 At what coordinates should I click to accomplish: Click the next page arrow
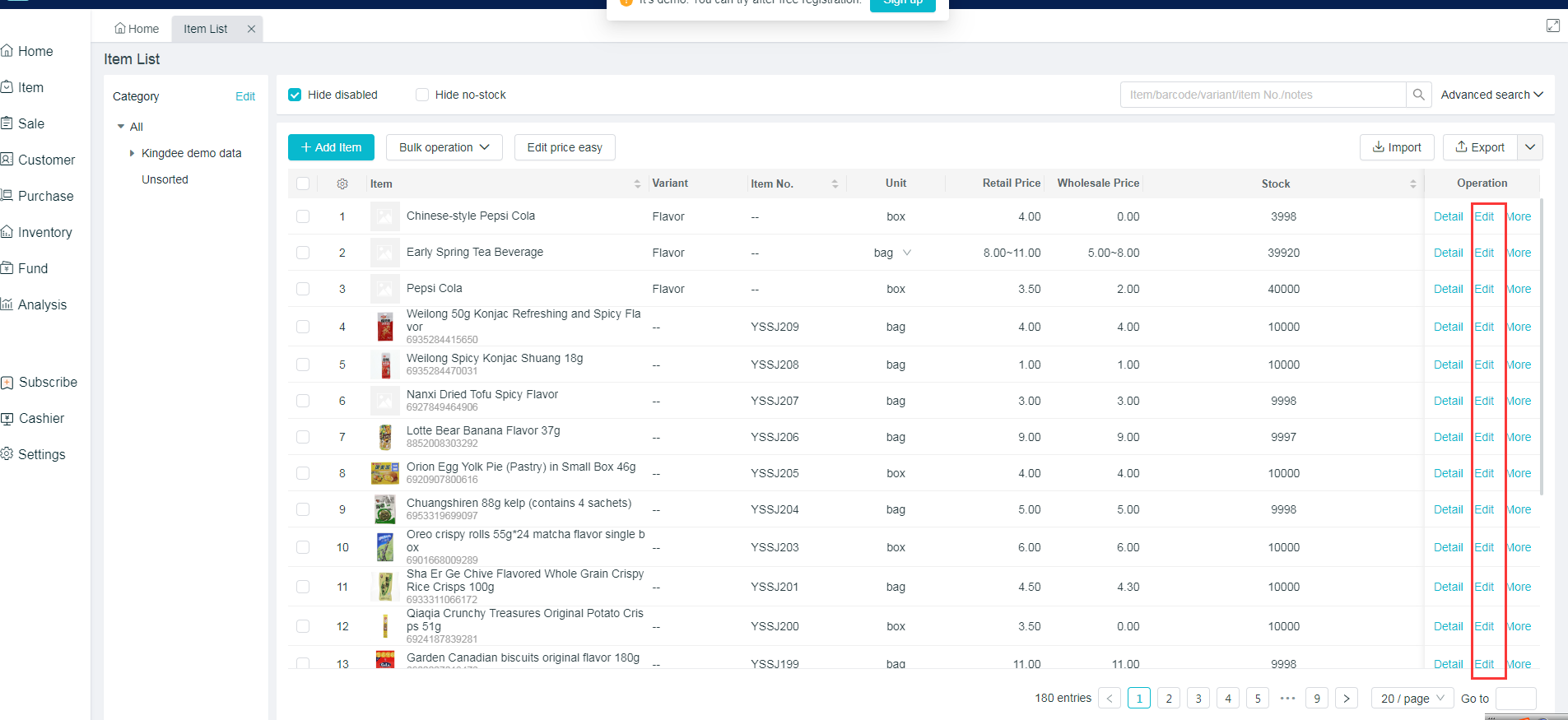pos(1346,699)
